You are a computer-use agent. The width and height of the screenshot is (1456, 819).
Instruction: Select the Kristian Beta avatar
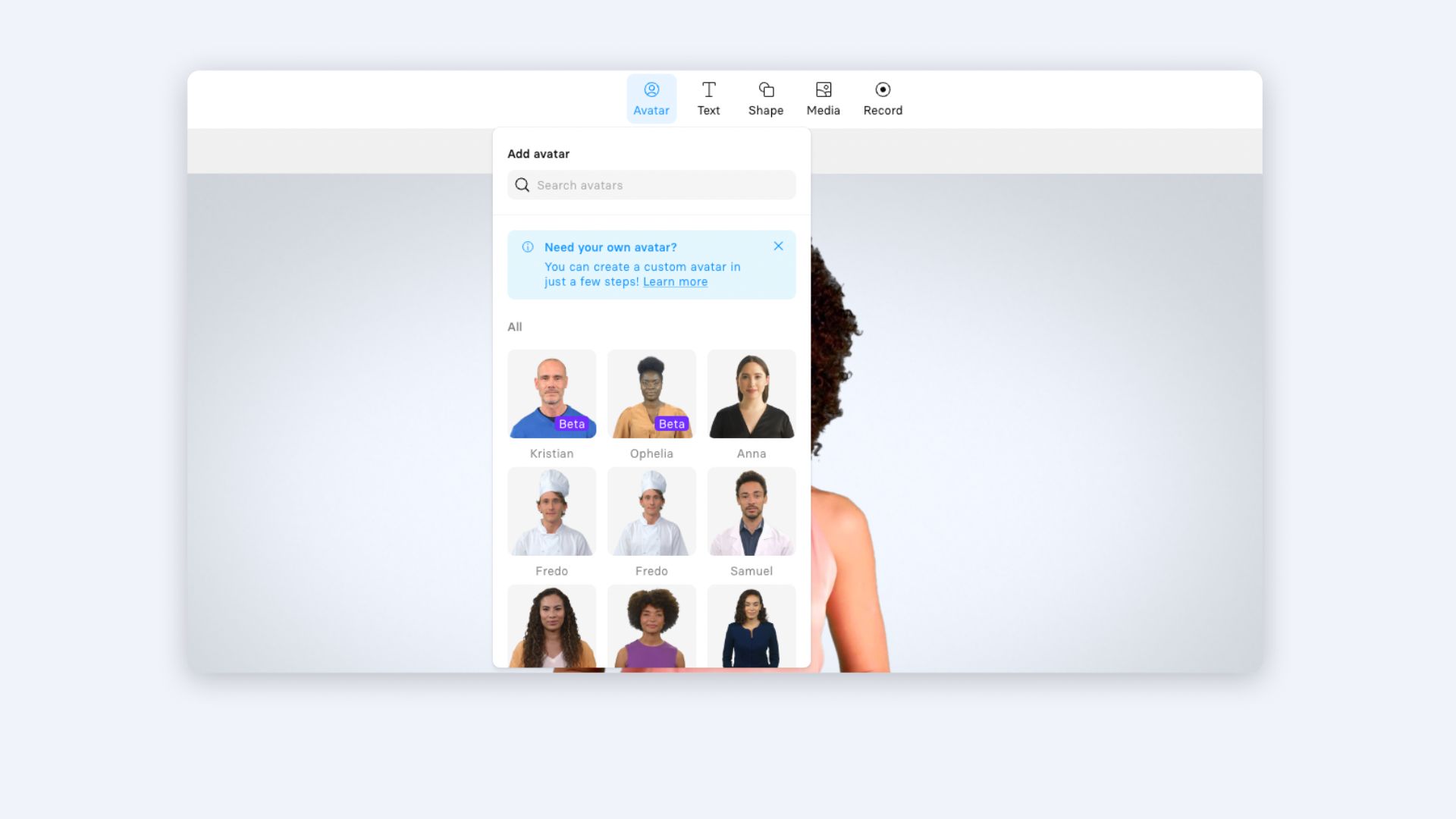click(x=551, y=393)
